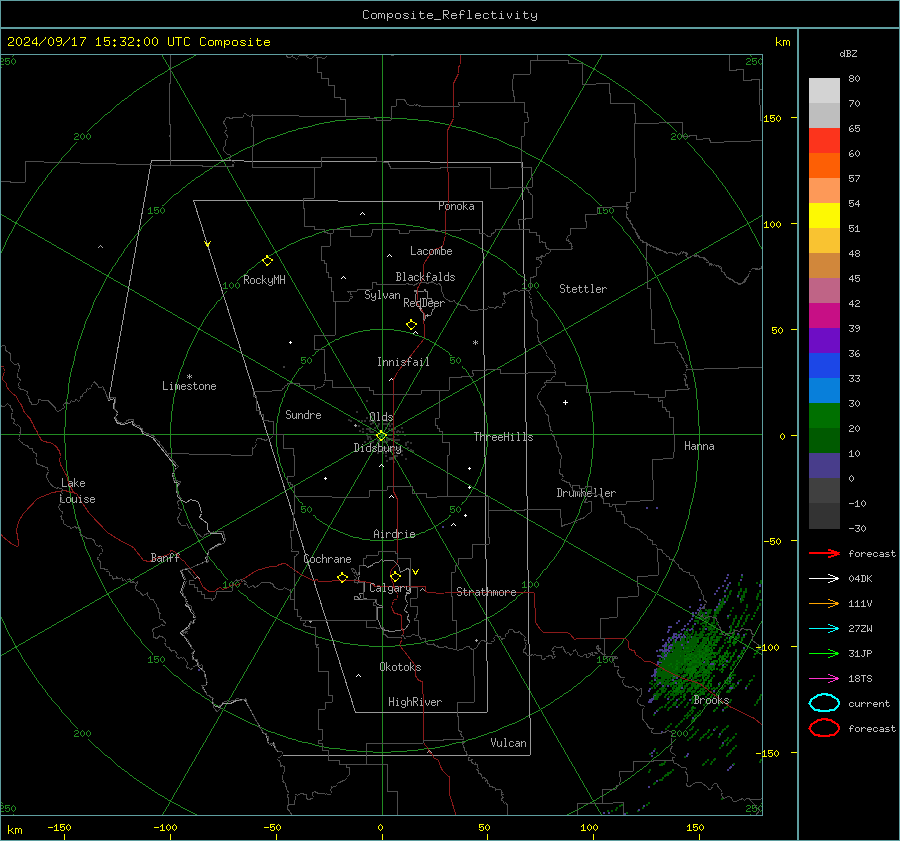Click the orange 57-60 dBZ color swatch
Viewport: 900px width, 841px height.
[824, 166]
